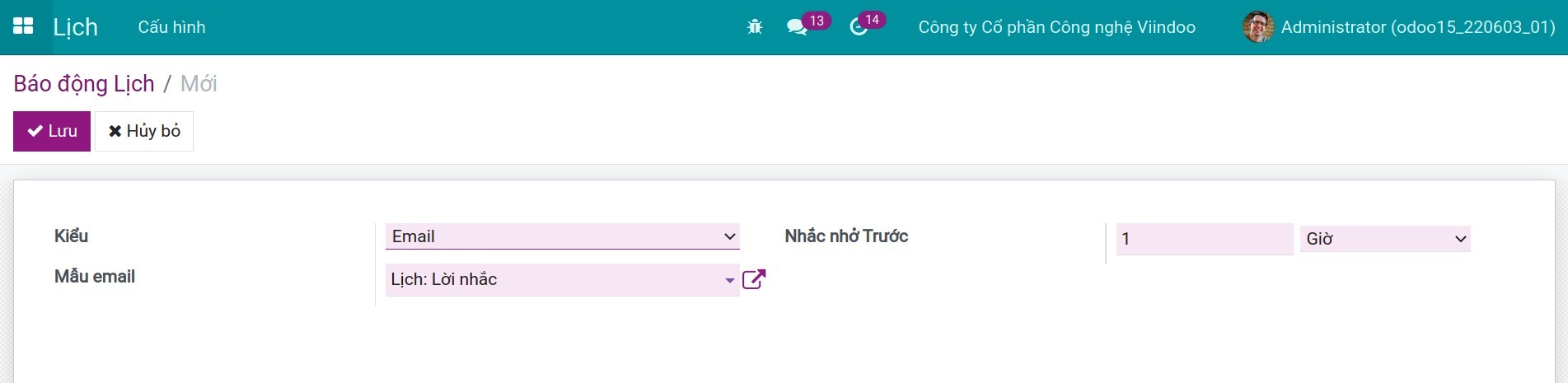The image size is (1568, 383).
Task: Open Mẫu email dropdown Lịch: Lời nhắc
Action: pyautogui.click(x=563, y=279)
